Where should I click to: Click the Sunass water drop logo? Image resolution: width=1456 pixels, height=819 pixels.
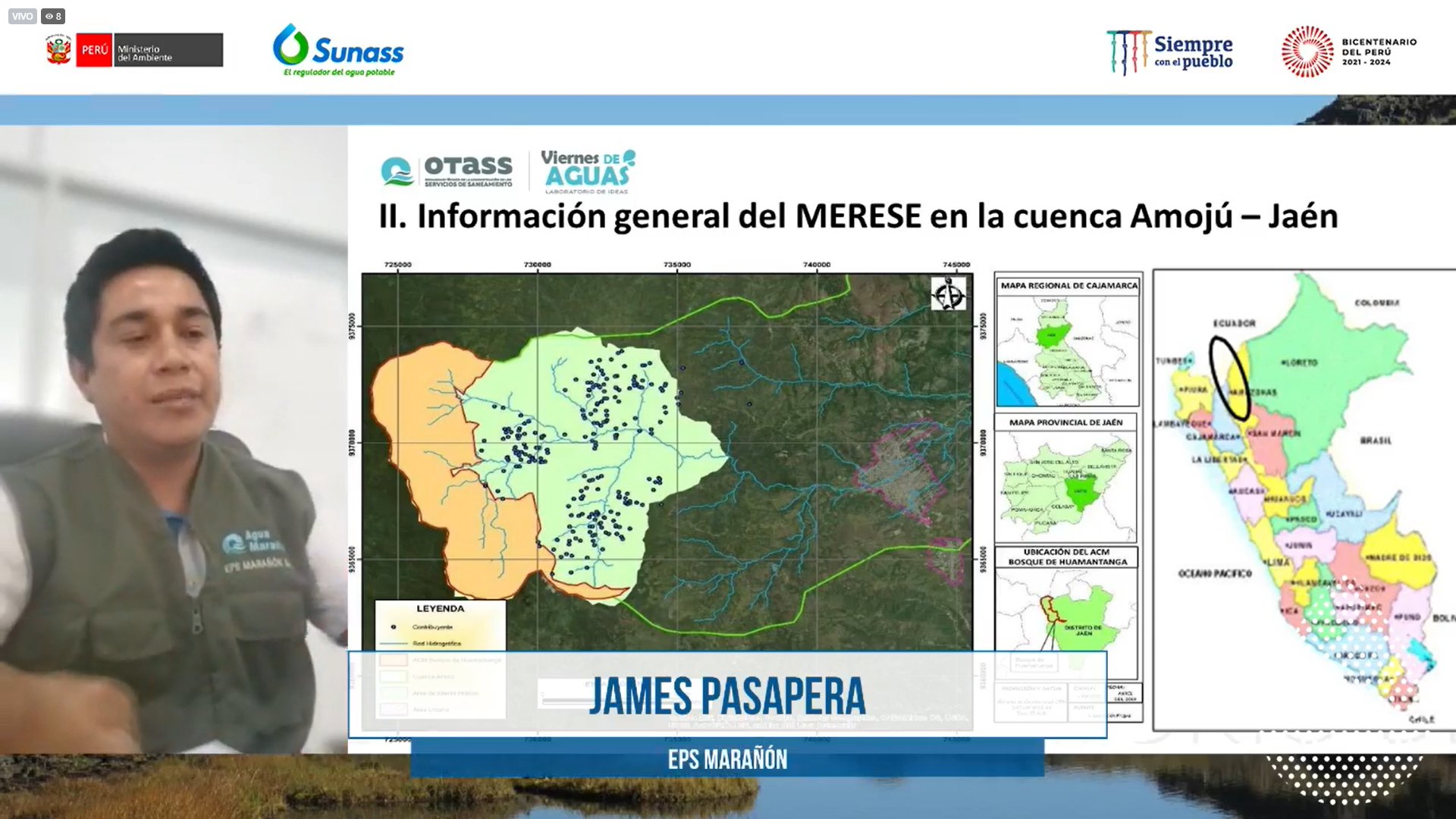tap(290, 45)
